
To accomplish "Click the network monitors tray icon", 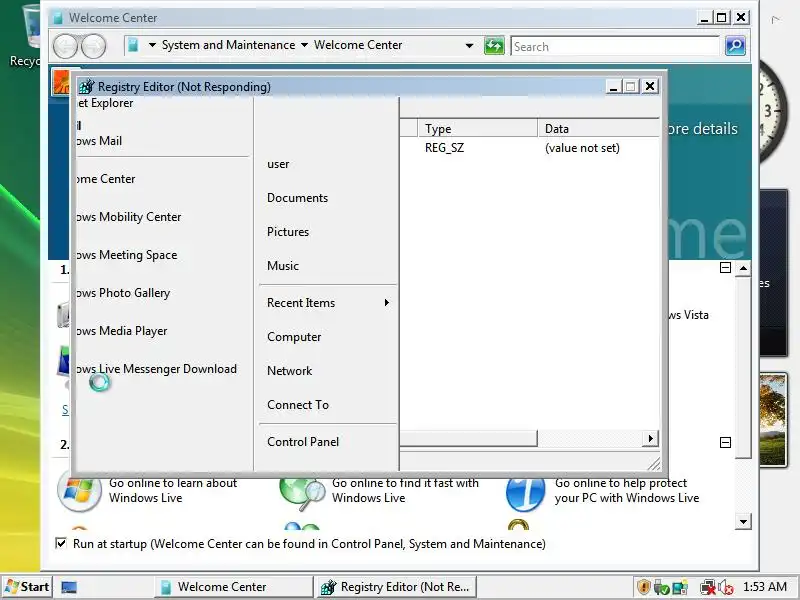I will pyautogui.click(x=680, y=587).
